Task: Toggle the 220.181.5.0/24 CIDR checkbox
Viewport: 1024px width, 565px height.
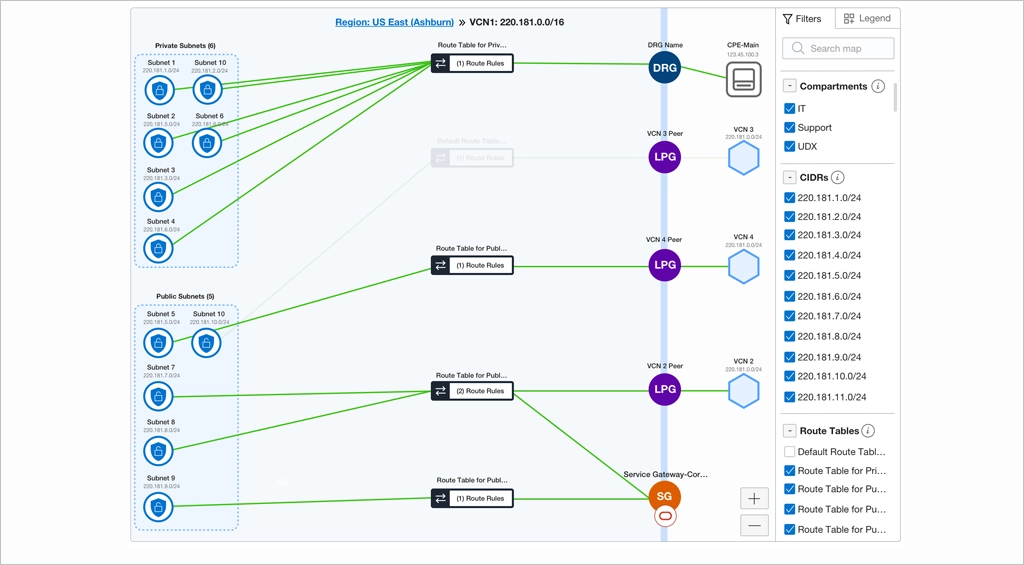Action: [x=790, y=276]
